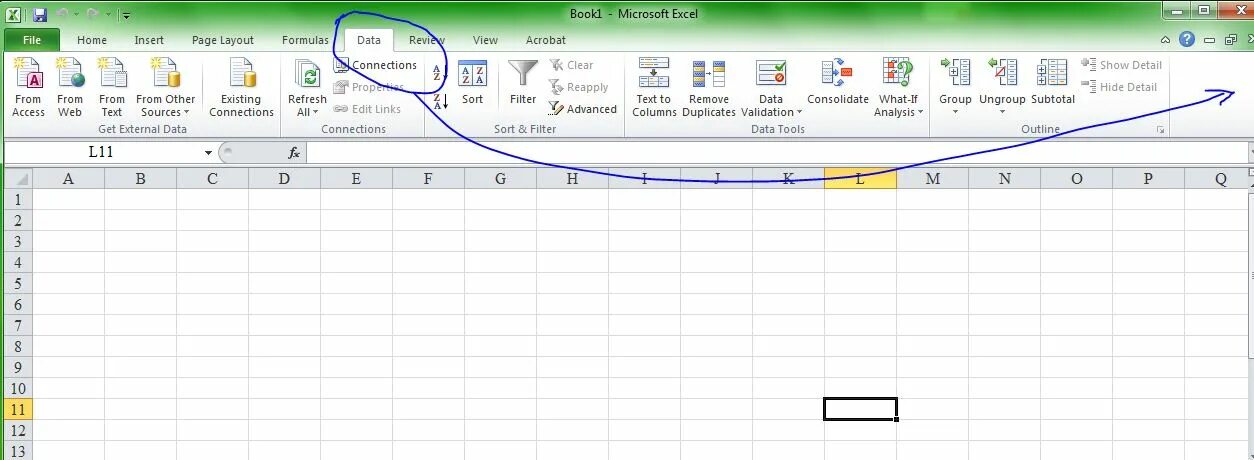
Task: Open the Formulas tab
Action: (x=305, y=40)
